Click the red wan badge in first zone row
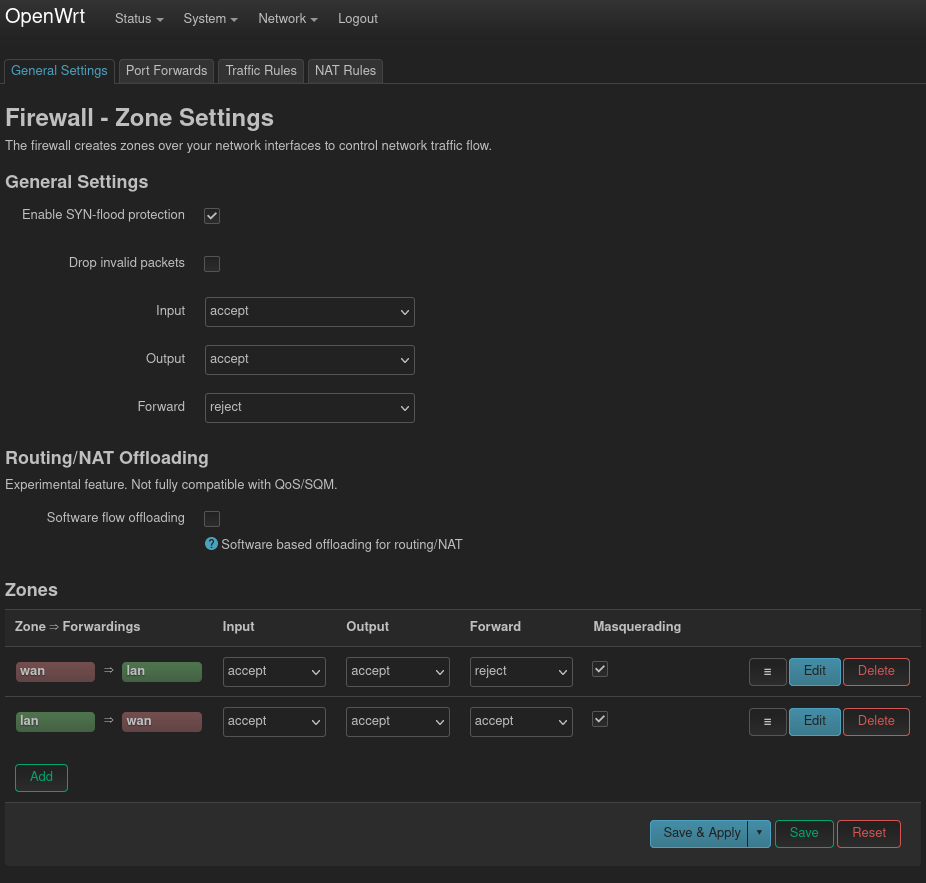Viewport: 926px width, 883px height. point(56,672)
